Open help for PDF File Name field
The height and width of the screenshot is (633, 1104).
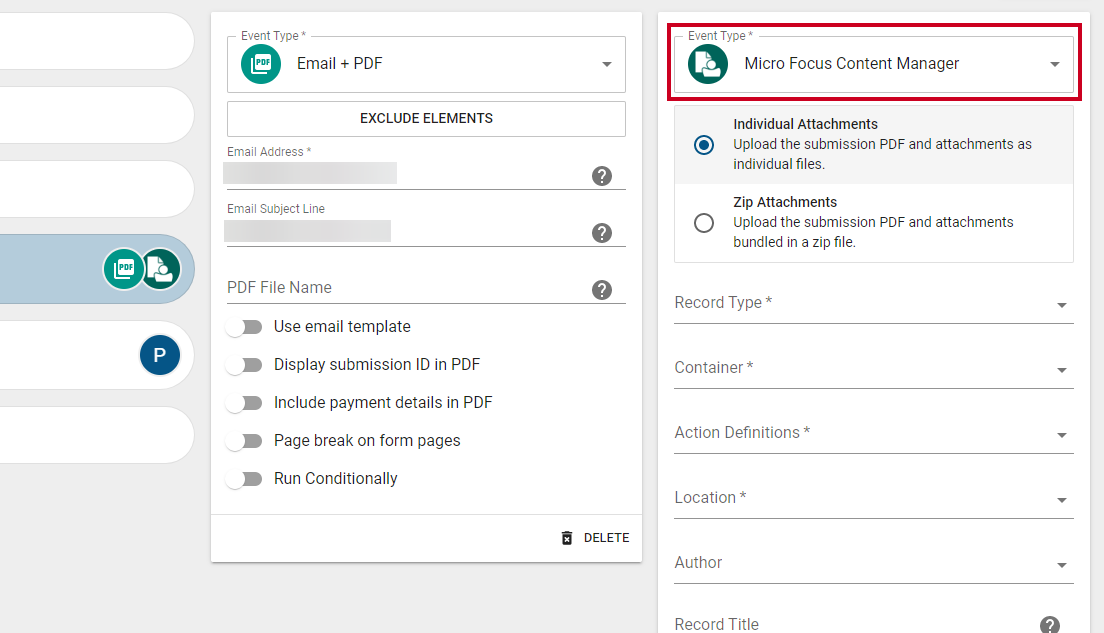(602, 290)
